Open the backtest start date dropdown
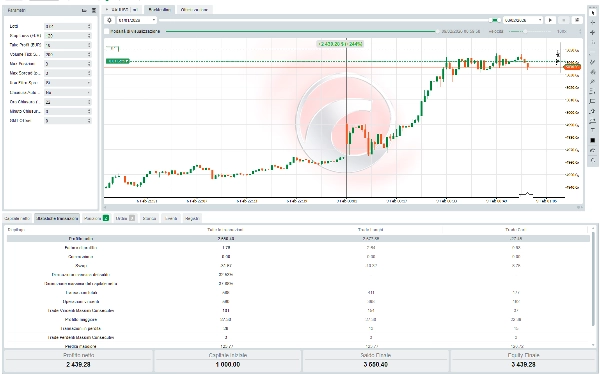Viewport: 600px width, 374px height. pyautogui.click(x=137, y=20)
